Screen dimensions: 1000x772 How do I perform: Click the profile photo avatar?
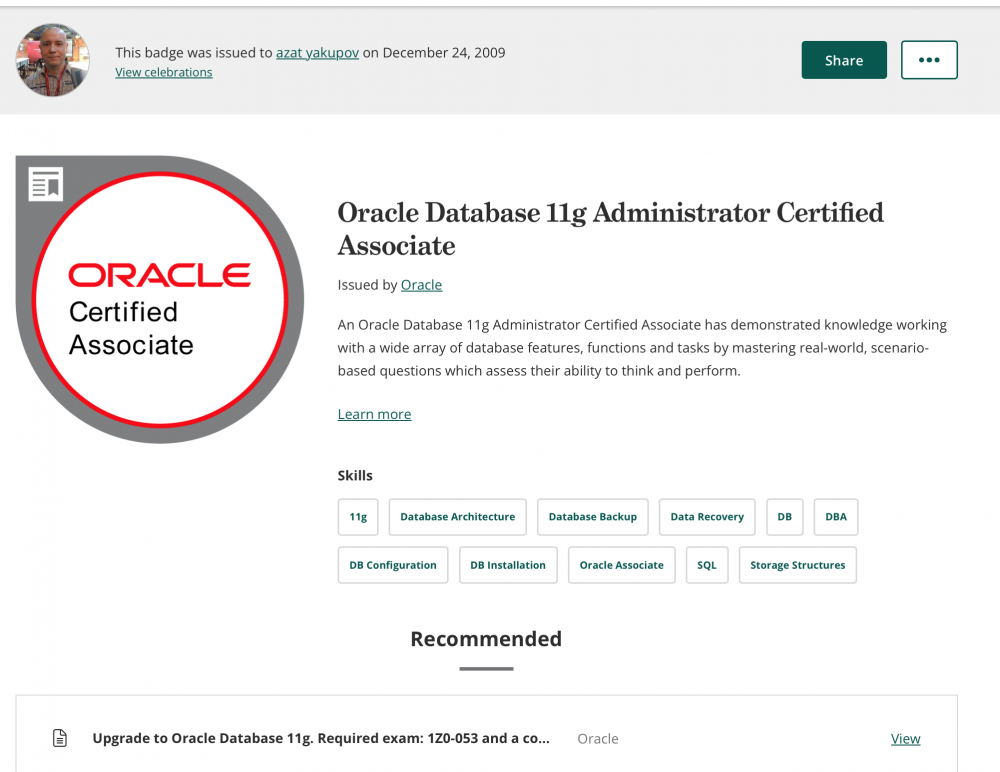pos(53,60)
